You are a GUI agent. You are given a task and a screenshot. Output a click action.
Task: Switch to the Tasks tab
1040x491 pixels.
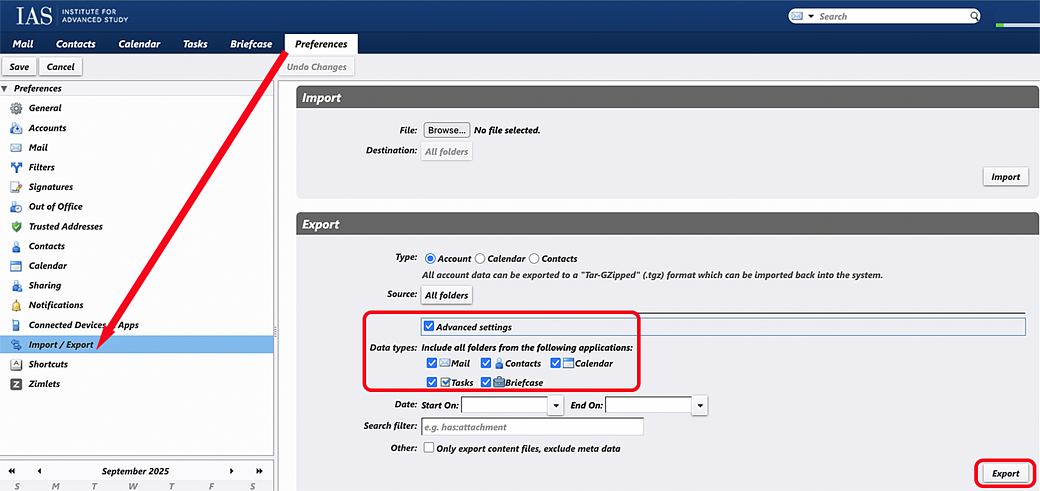click(195, 44)
